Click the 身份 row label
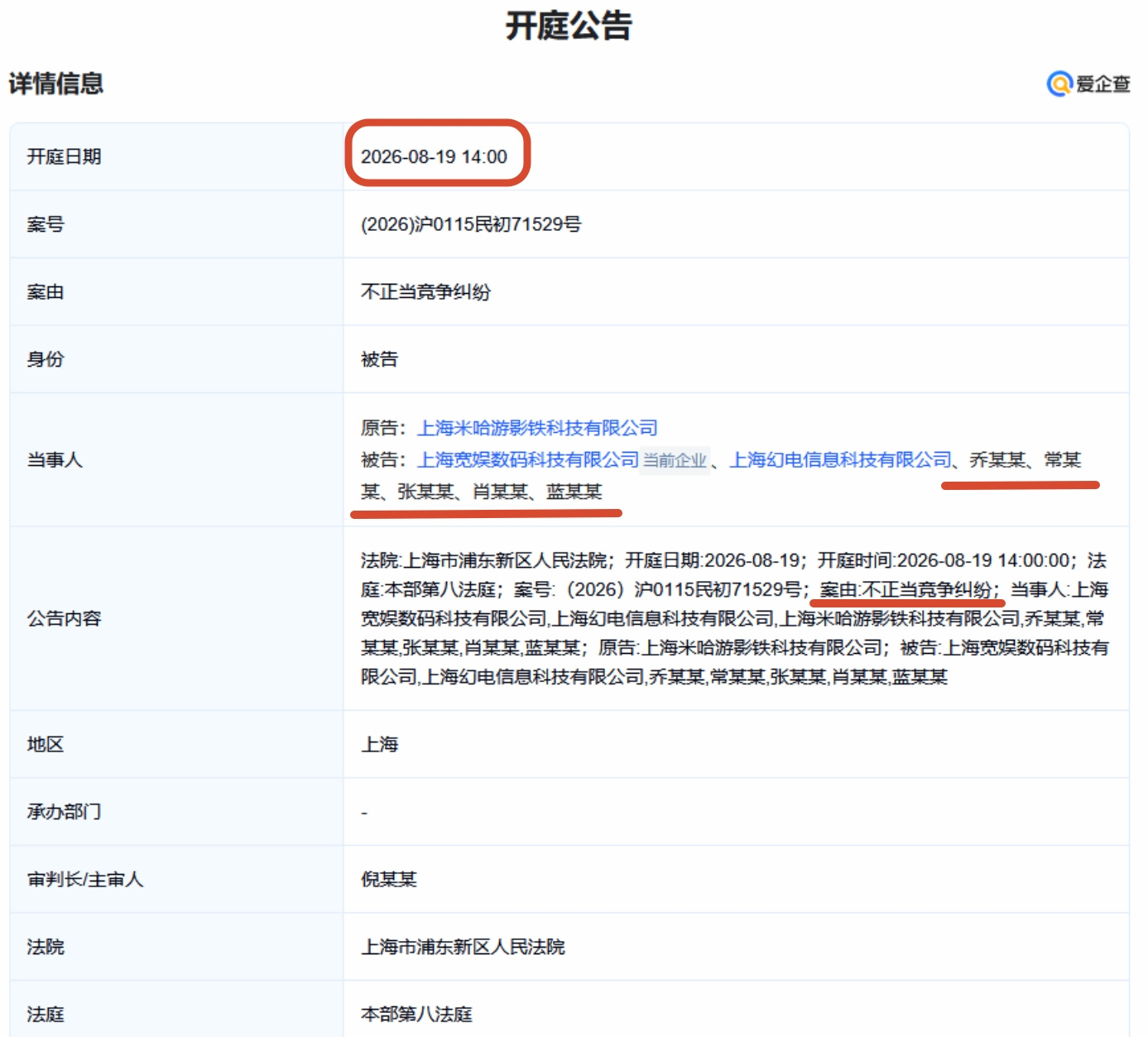This screenshot has height=1037, width=1148. point(46,359)
